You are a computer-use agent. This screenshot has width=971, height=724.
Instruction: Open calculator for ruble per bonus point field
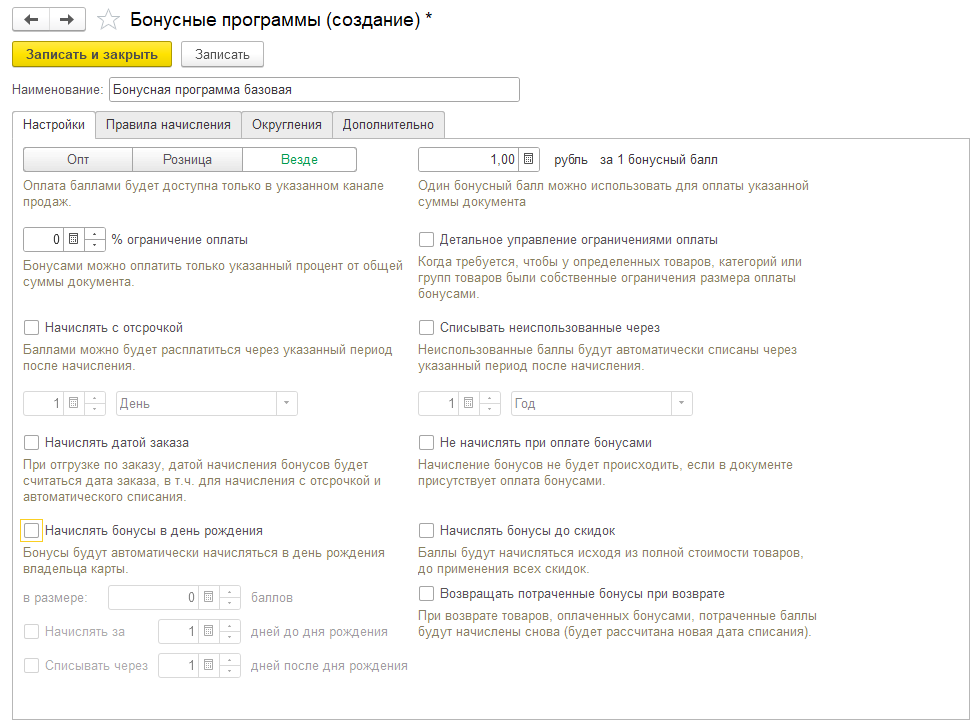528,159
